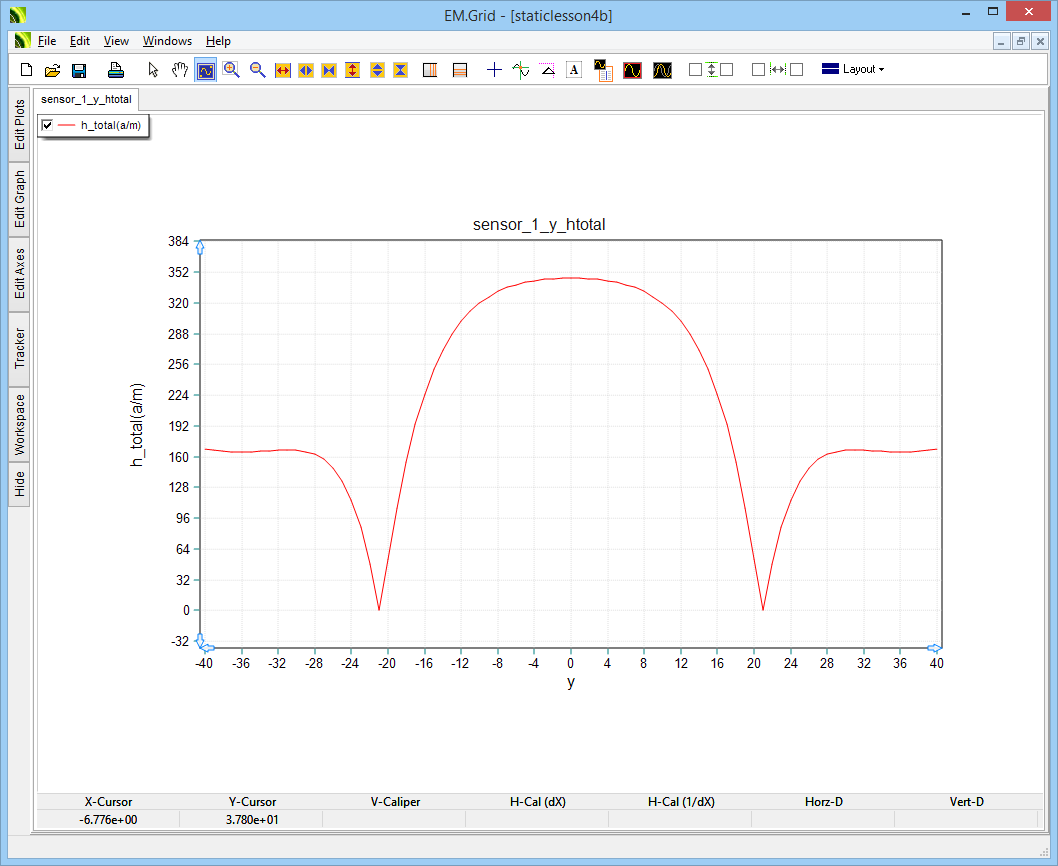Click the Edit Axes side button
Viewport: 1058px width, 866px height.
click(x=20, y=274)
